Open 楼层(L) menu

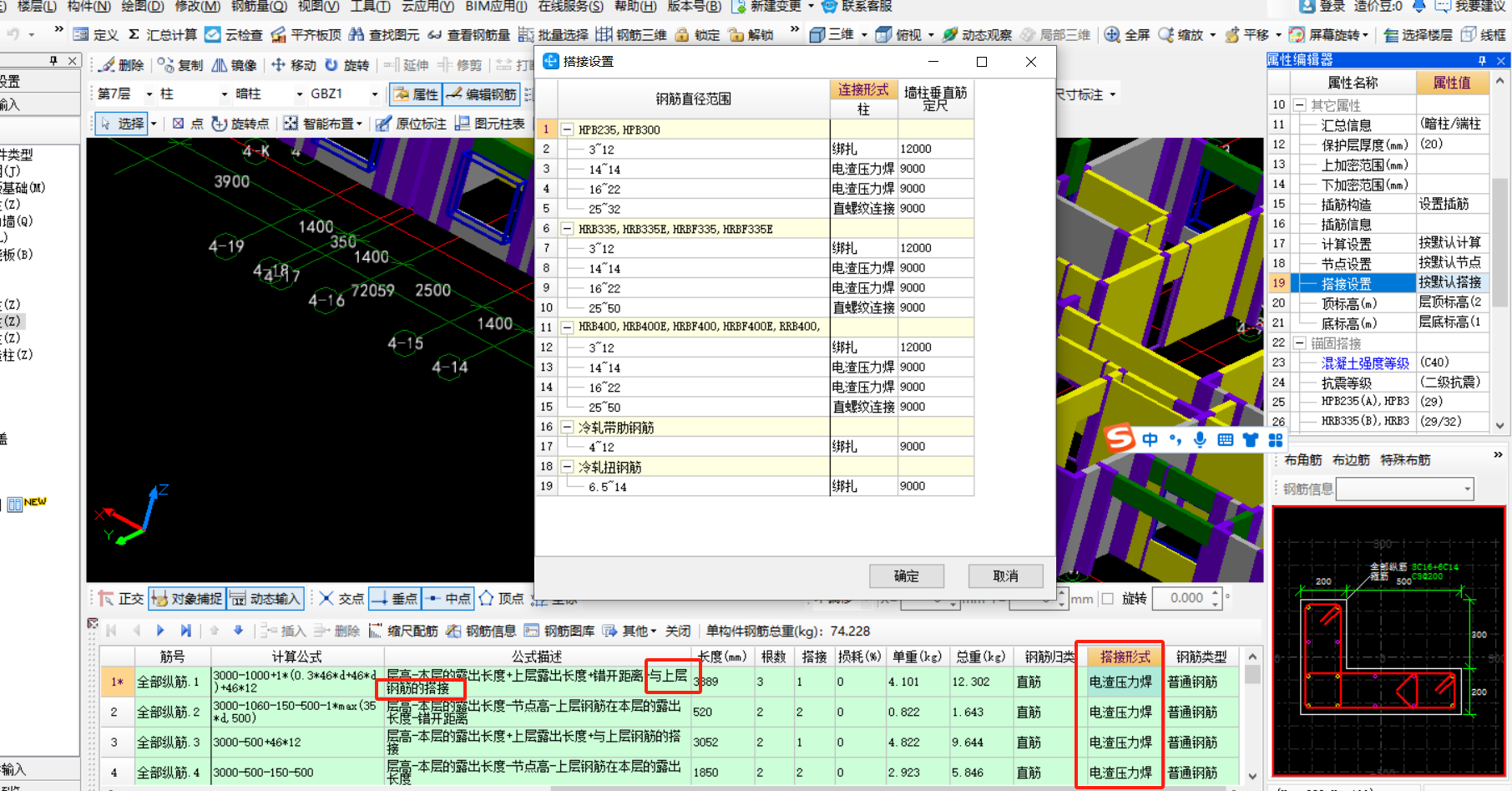point(38,7)
